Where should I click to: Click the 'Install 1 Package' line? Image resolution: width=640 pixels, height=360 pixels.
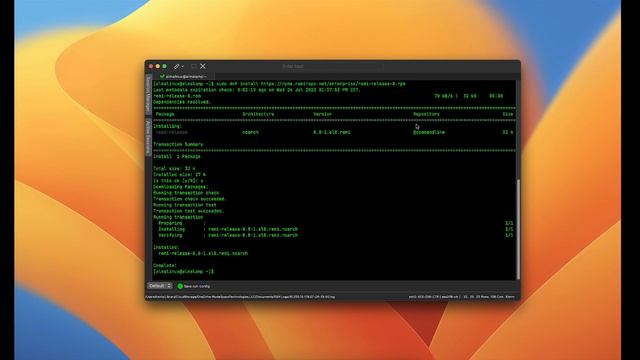coord(177,156)
